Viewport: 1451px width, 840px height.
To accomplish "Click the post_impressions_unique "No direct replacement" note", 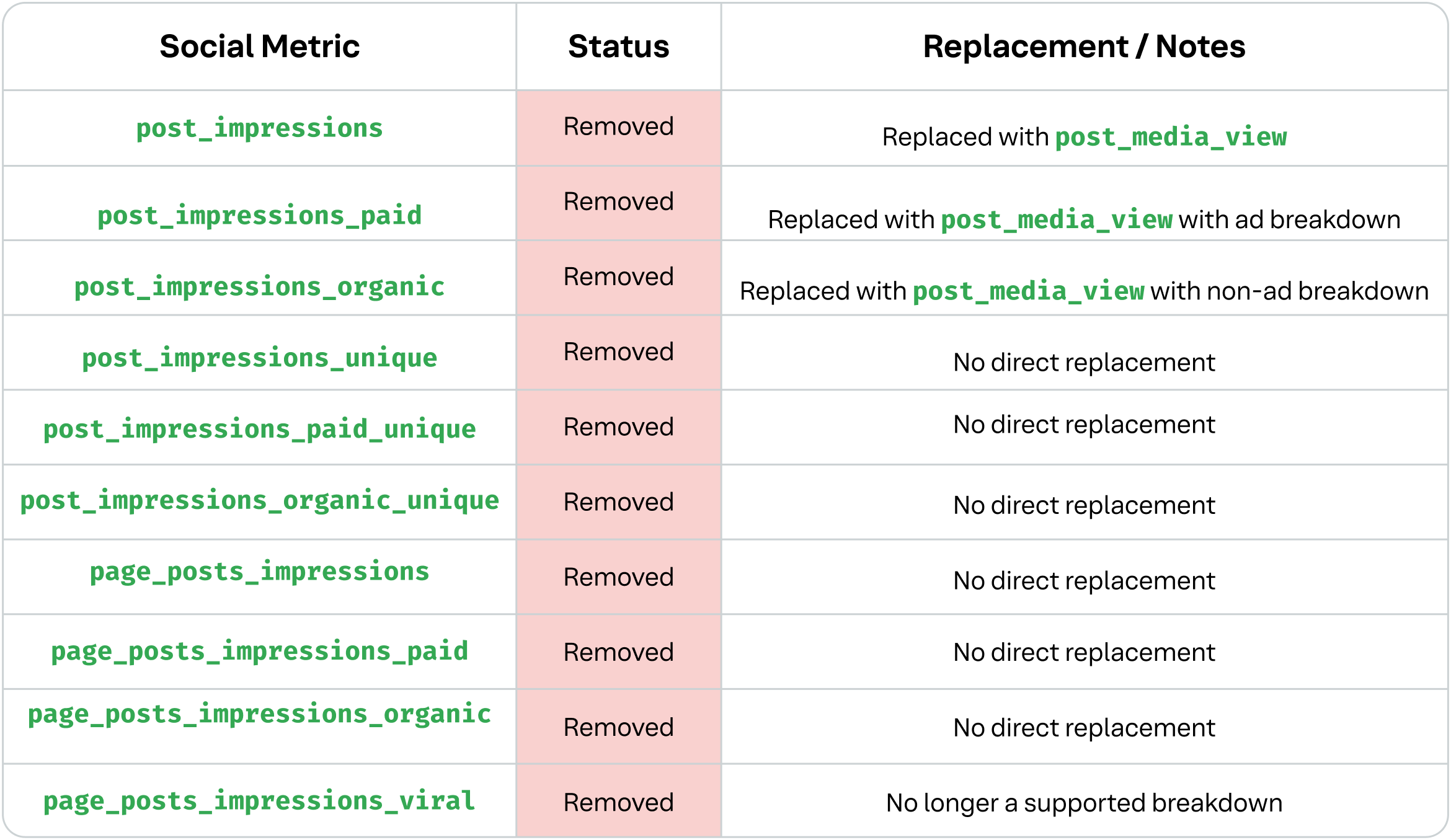I will (1084, 363).
